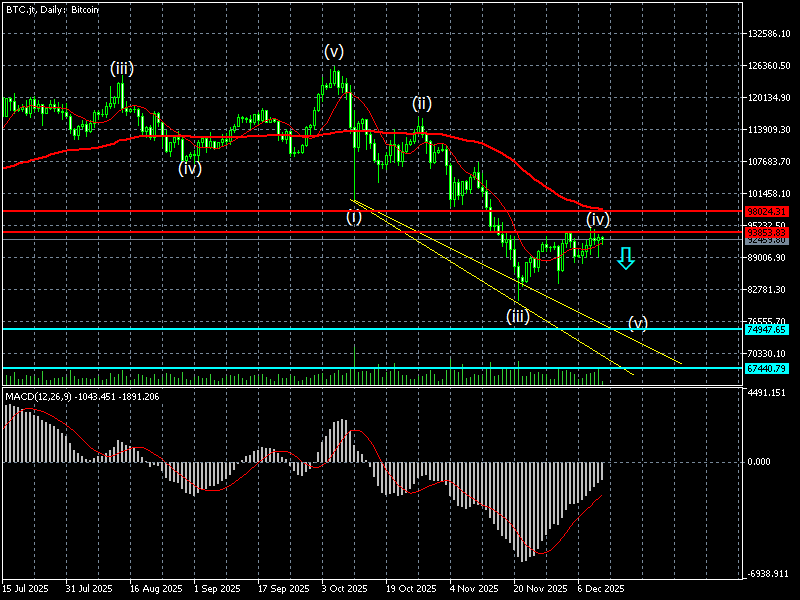This screenshot has width=800, height=600.
Task: Click the (iii) label under November low
Action: click(x=517, y=316)
